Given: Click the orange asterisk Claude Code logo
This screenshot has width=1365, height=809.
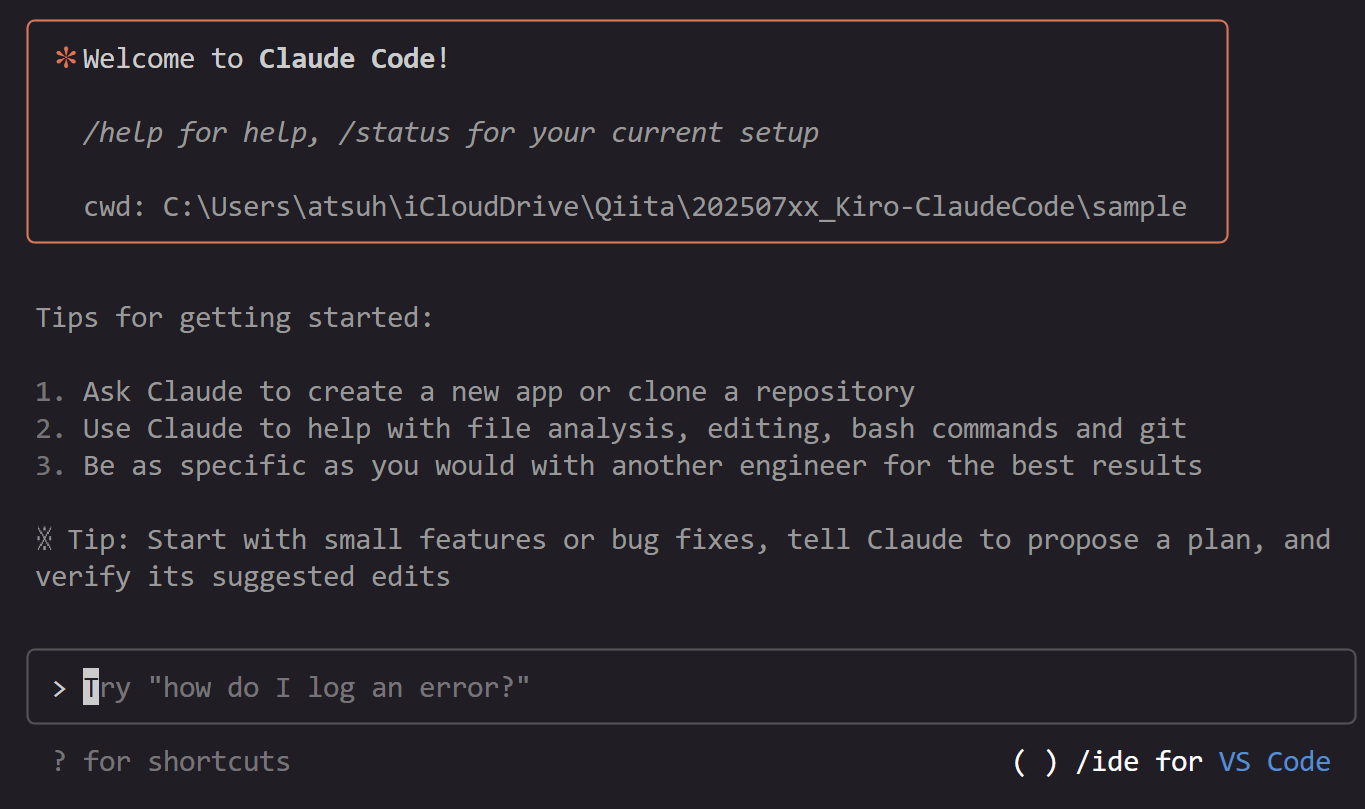Looking at the screenshot, I should (63, 58).
